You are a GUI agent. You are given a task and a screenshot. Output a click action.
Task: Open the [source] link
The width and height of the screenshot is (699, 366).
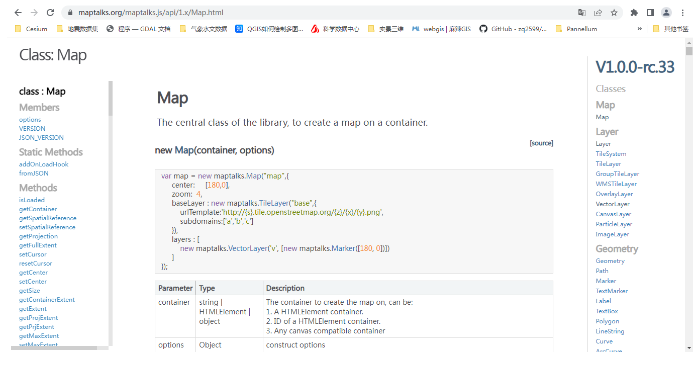(x=541, y=143)
